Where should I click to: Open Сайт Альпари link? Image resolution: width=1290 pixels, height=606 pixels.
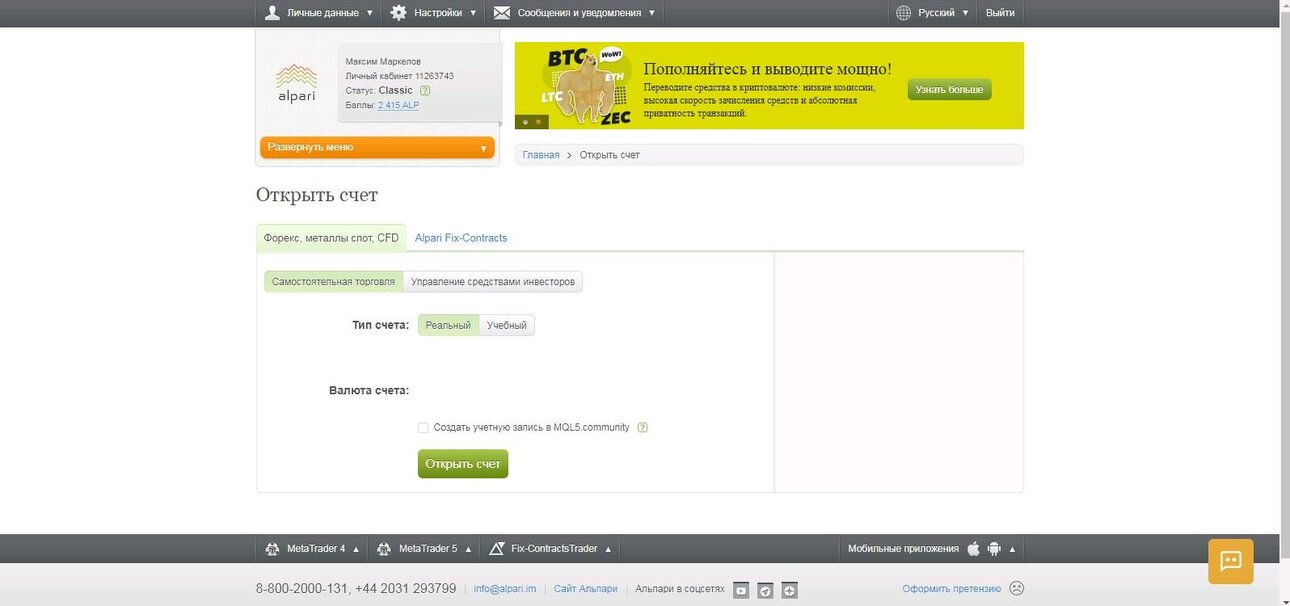pos(586,589)
